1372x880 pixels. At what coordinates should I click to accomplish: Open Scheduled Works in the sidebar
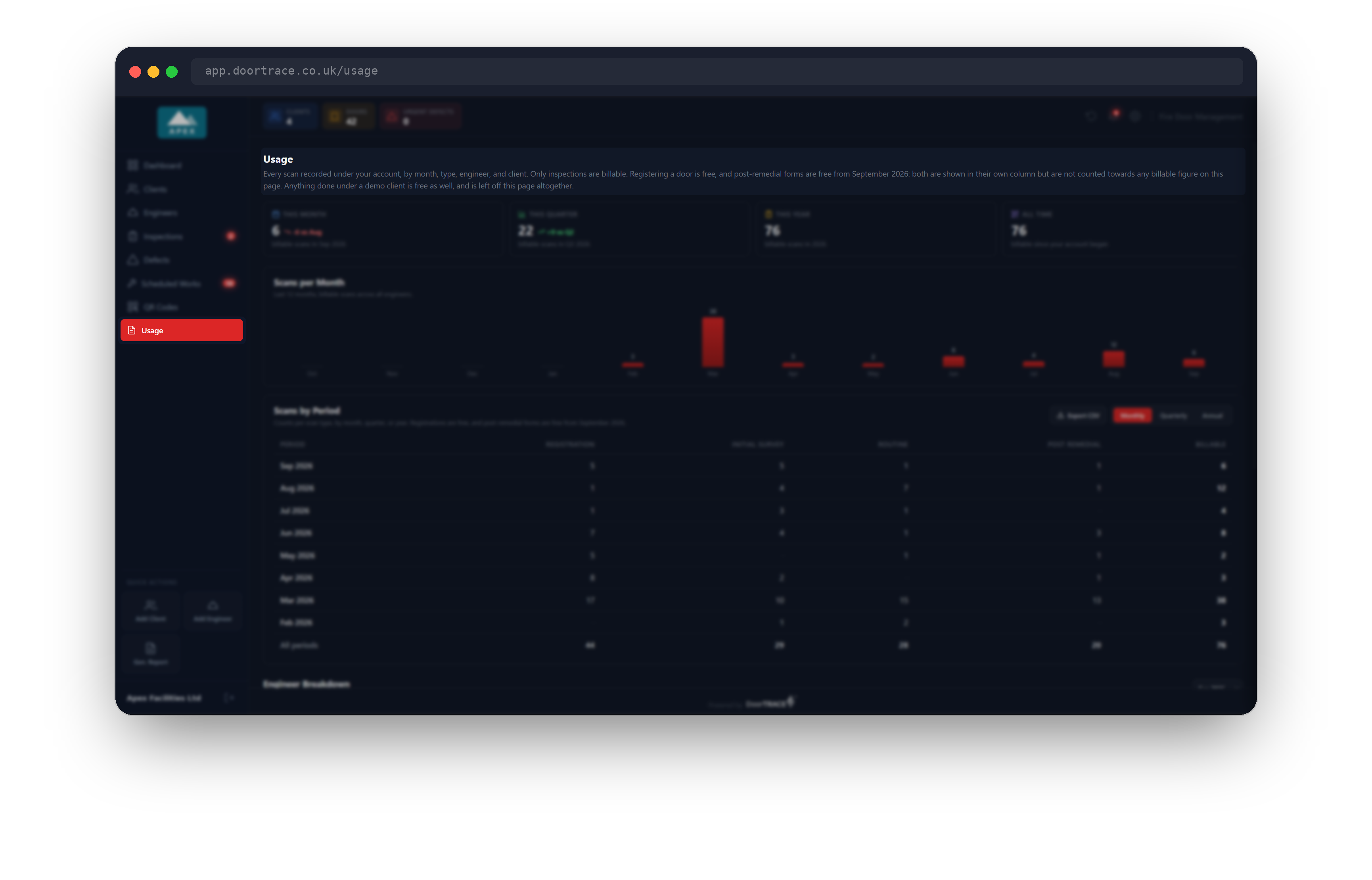coord(182,283)
